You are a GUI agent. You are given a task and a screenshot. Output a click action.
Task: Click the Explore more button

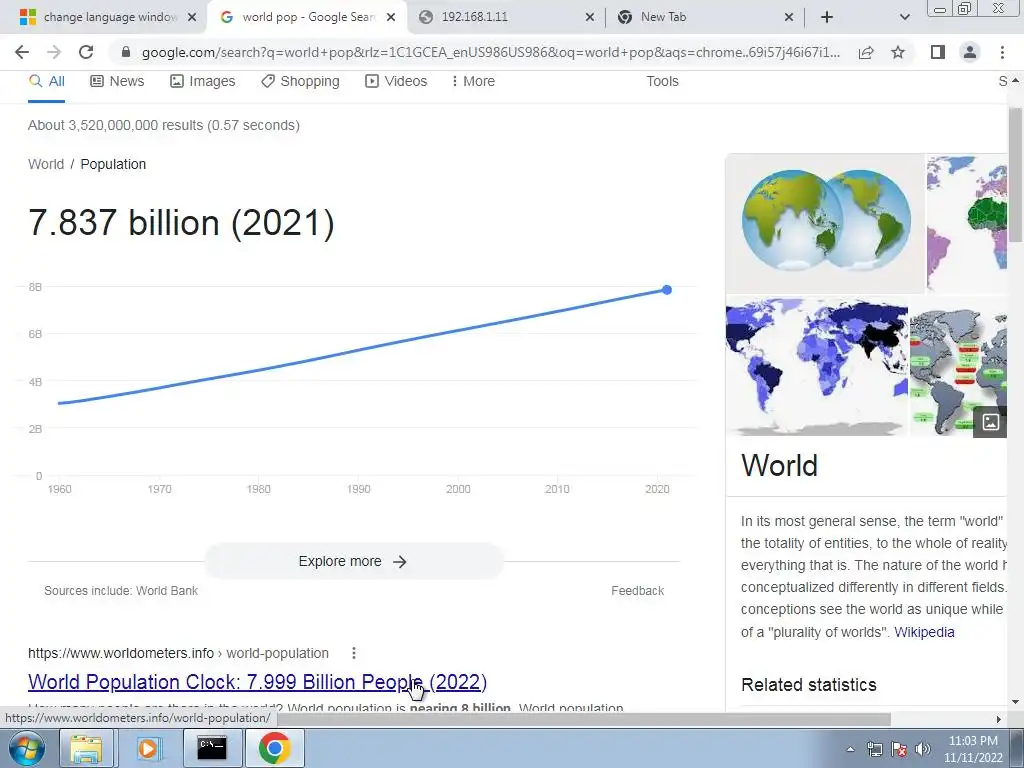(353, 562)
